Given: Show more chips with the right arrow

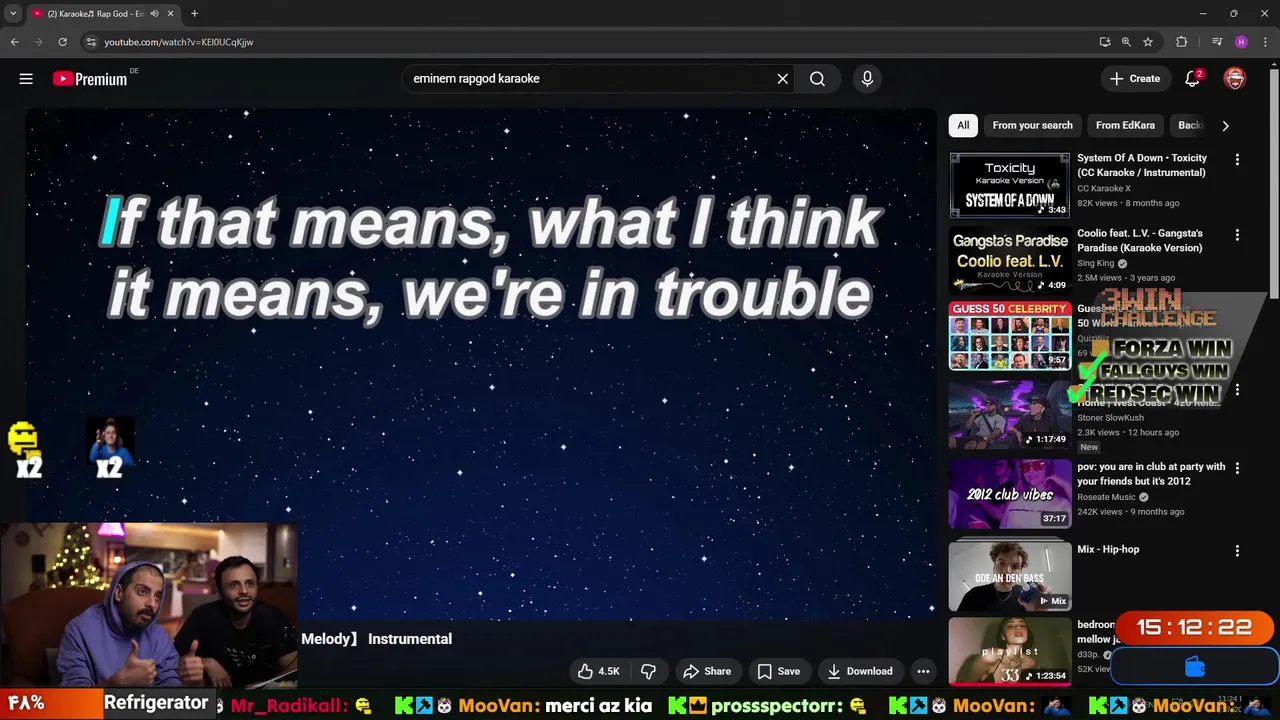Looking at the screenshot, I should click(x=1225, y=125).
